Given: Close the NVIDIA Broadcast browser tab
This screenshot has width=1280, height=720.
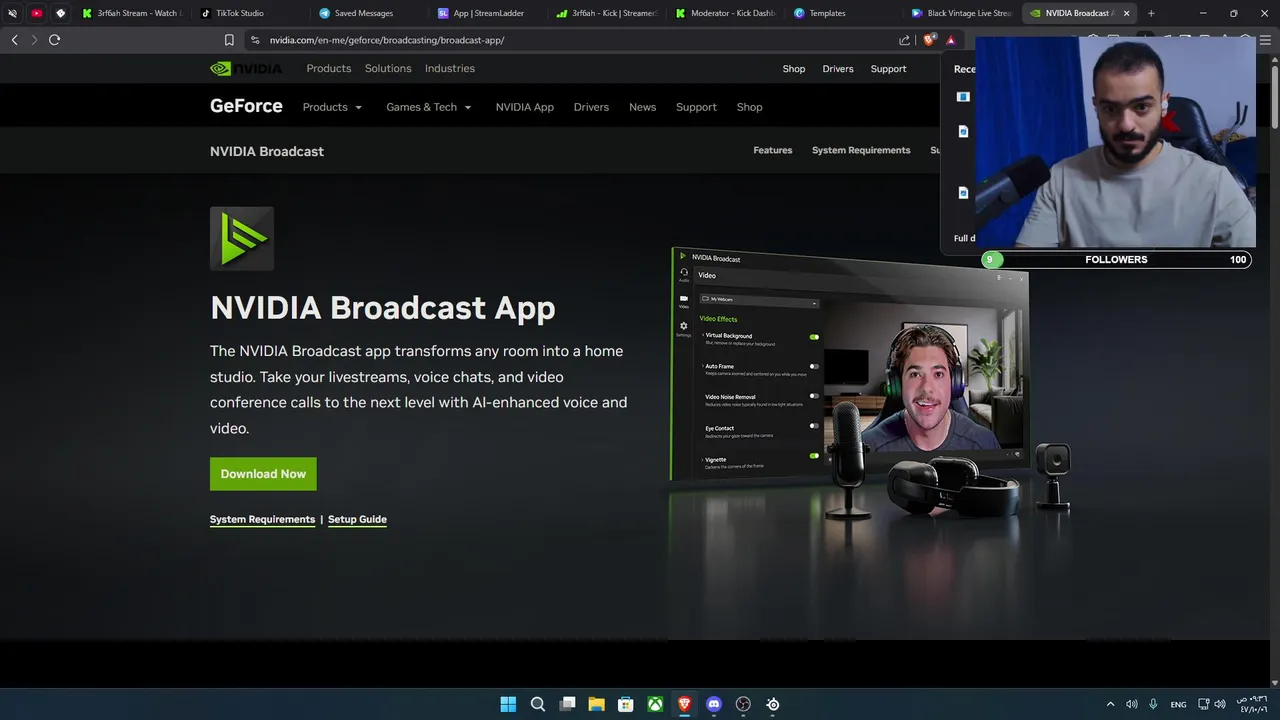Looking at the screenshot, I should point(1126,13).
